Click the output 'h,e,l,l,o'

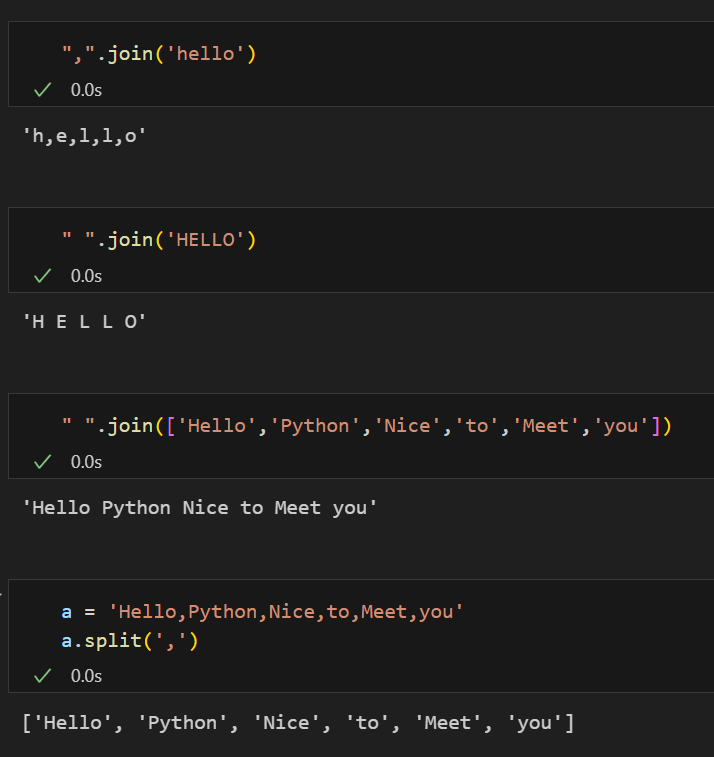tap(84, 136)
